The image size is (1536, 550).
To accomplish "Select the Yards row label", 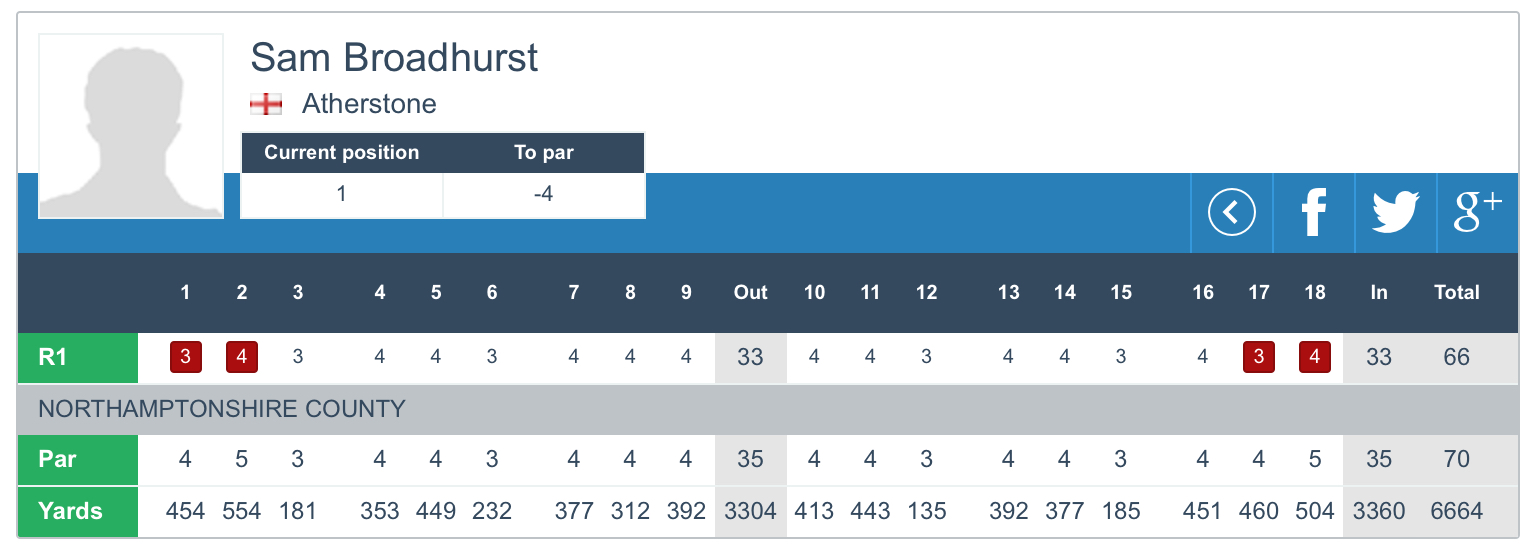I will click(78, 512).
